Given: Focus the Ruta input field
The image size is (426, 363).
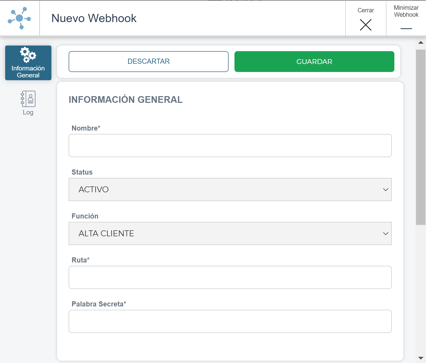Looking at the screenshot, I should point(230,277).
